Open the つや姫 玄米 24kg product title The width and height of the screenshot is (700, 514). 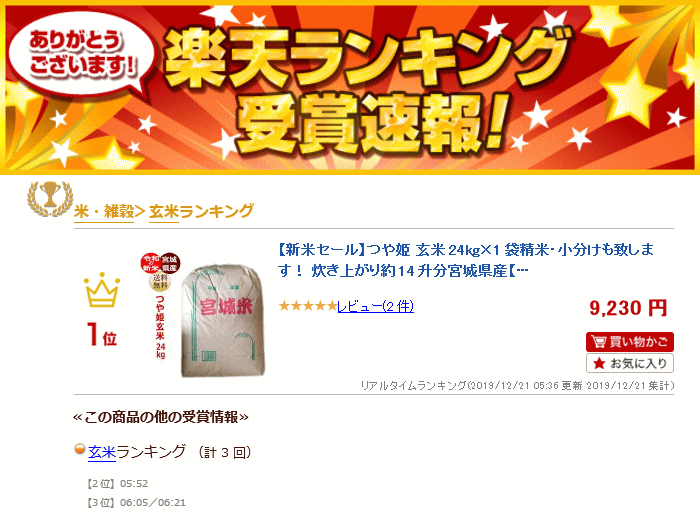point(466,260)
